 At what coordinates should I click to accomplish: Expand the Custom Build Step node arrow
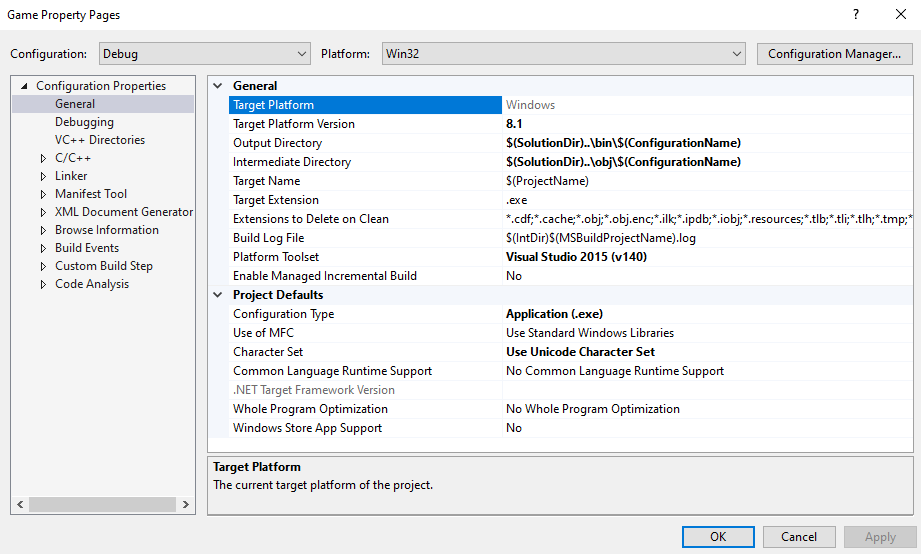(43, 266)
